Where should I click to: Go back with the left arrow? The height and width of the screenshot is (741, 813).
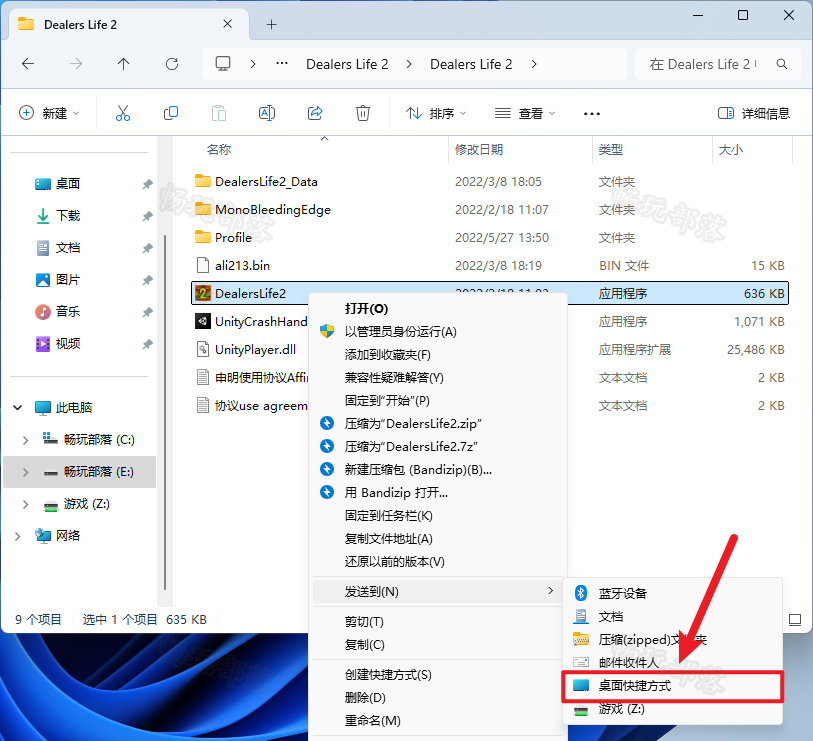click(28, 64)
